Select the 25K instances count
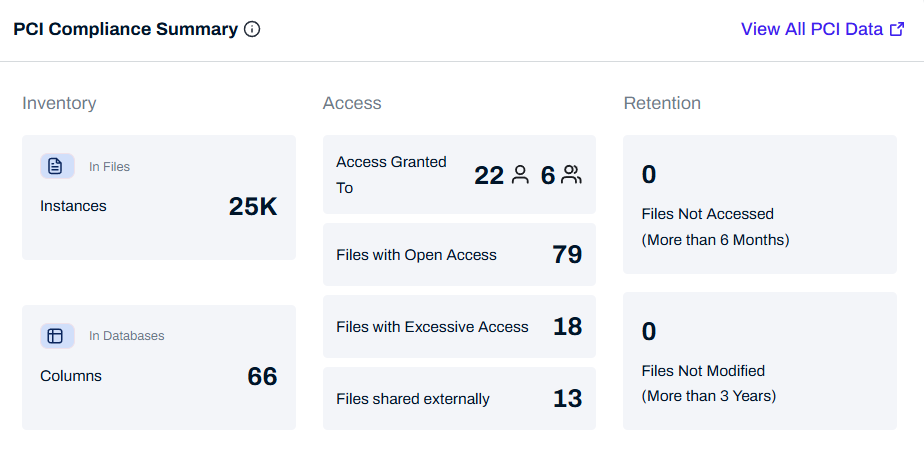The width and height of the screenshot is (924, 451). pos(253,206)
